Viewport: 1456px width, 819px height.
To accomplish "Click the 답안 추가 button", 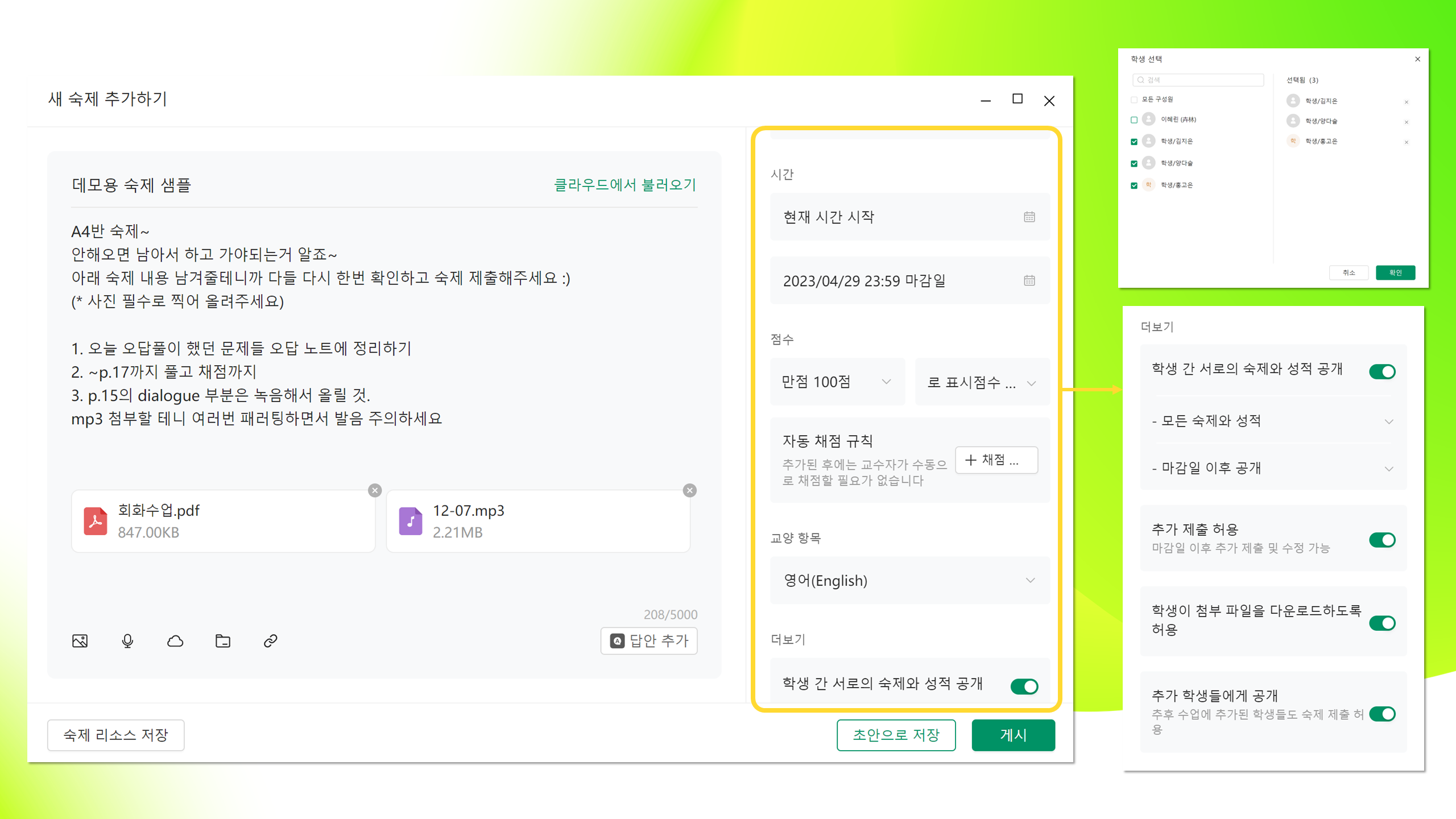I will [649, 641].
